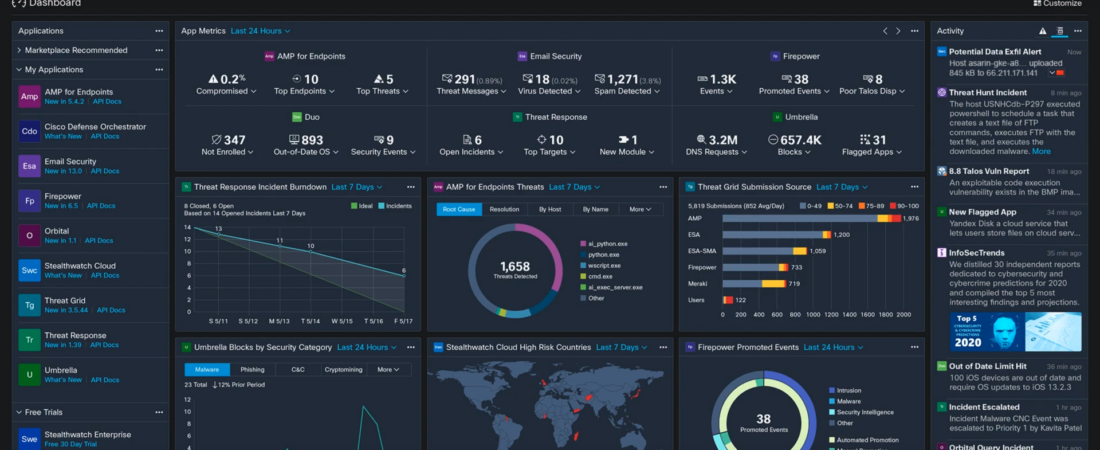The width and height of the screenshot is (1100, 450).
Task: Collapse My Applications section
Action: 19,70
